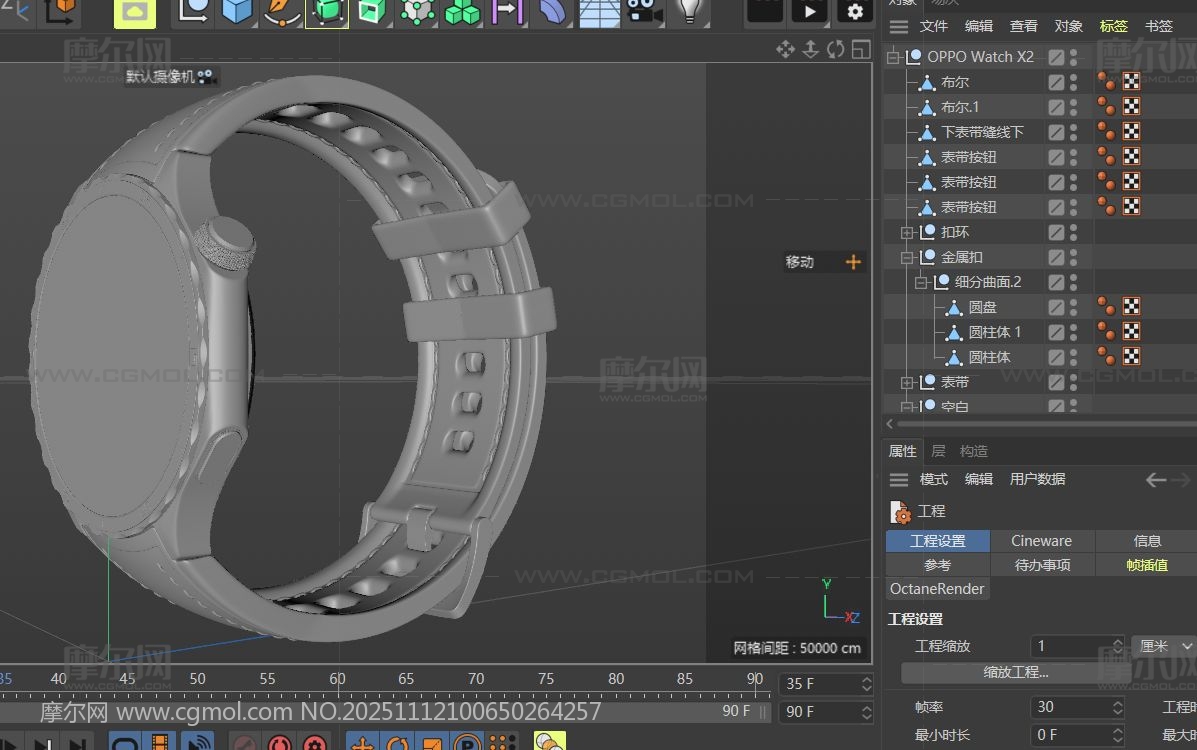Open the 标签 menu in object manager
Screen dimensions: 1197x750
(x=1113, y=26)
